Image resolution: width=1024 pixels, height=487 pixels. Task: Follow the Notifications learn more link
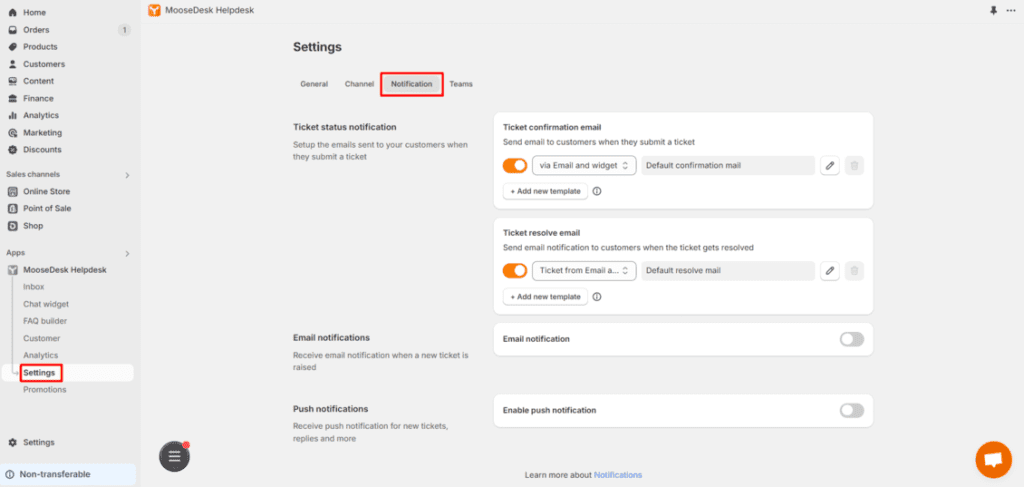click(x=618, y=475)
